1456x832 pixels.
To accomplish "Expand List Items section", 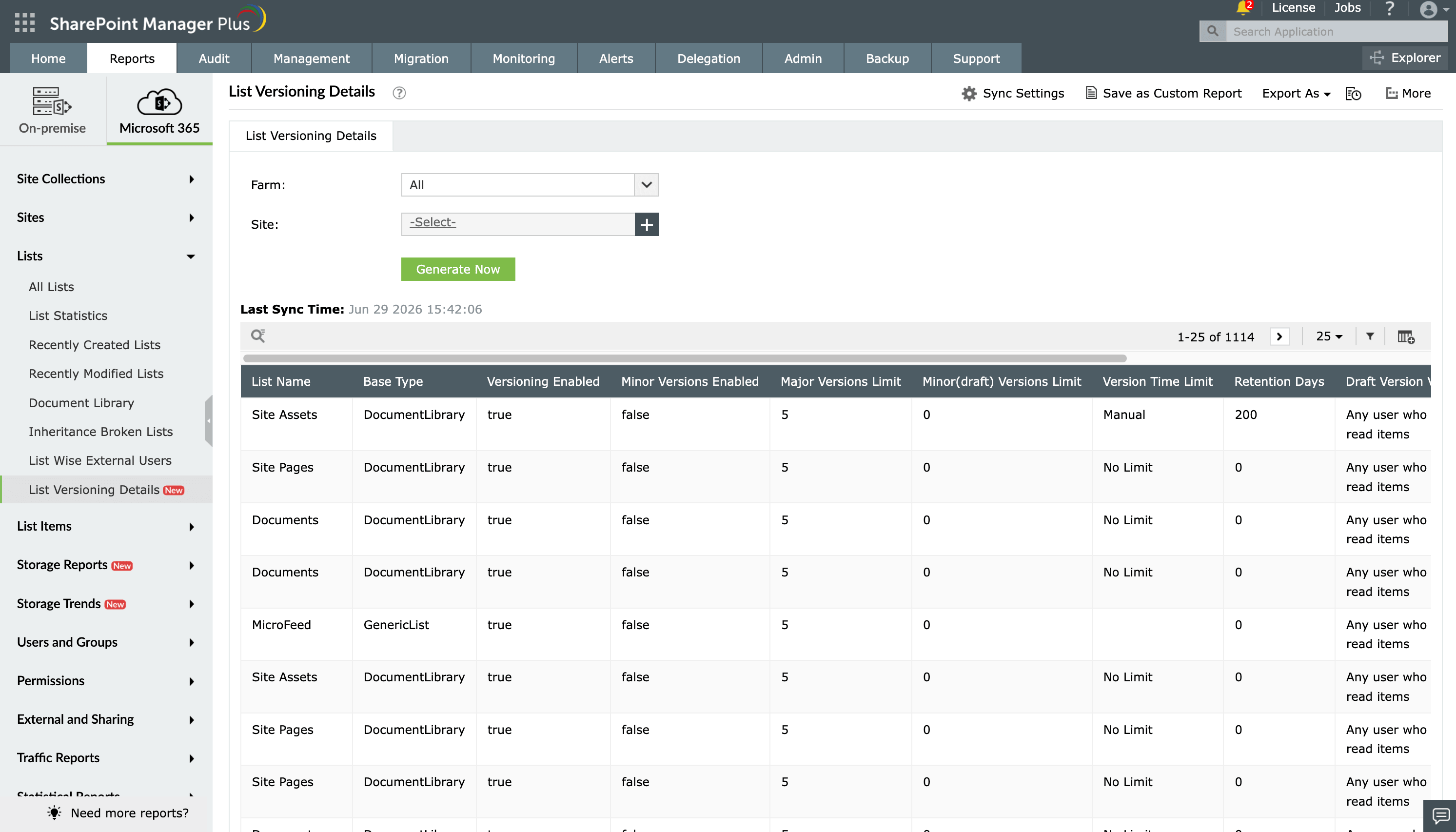I will click(x=106, y=526).
